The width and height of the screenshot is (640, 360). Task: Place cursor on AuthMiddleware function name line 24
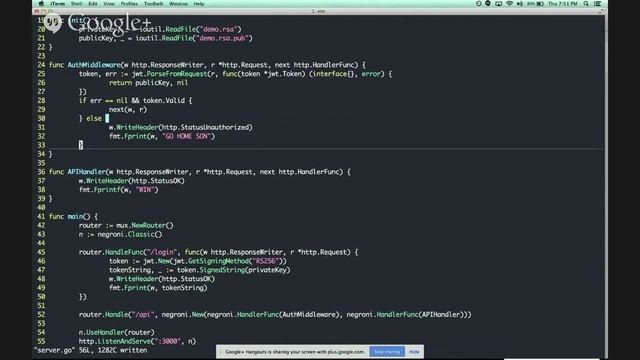click(94, 65)
